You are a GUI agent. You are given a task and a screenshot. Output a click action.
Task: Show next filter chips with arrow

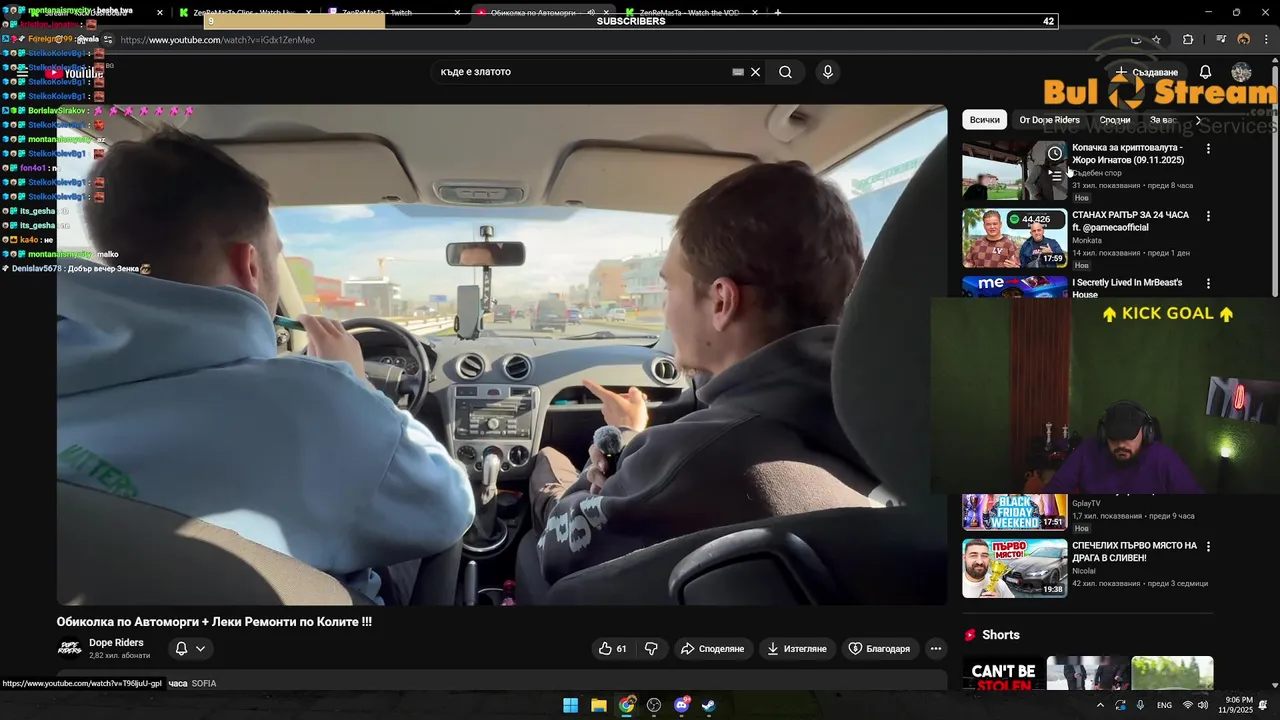pos(1198,120)
